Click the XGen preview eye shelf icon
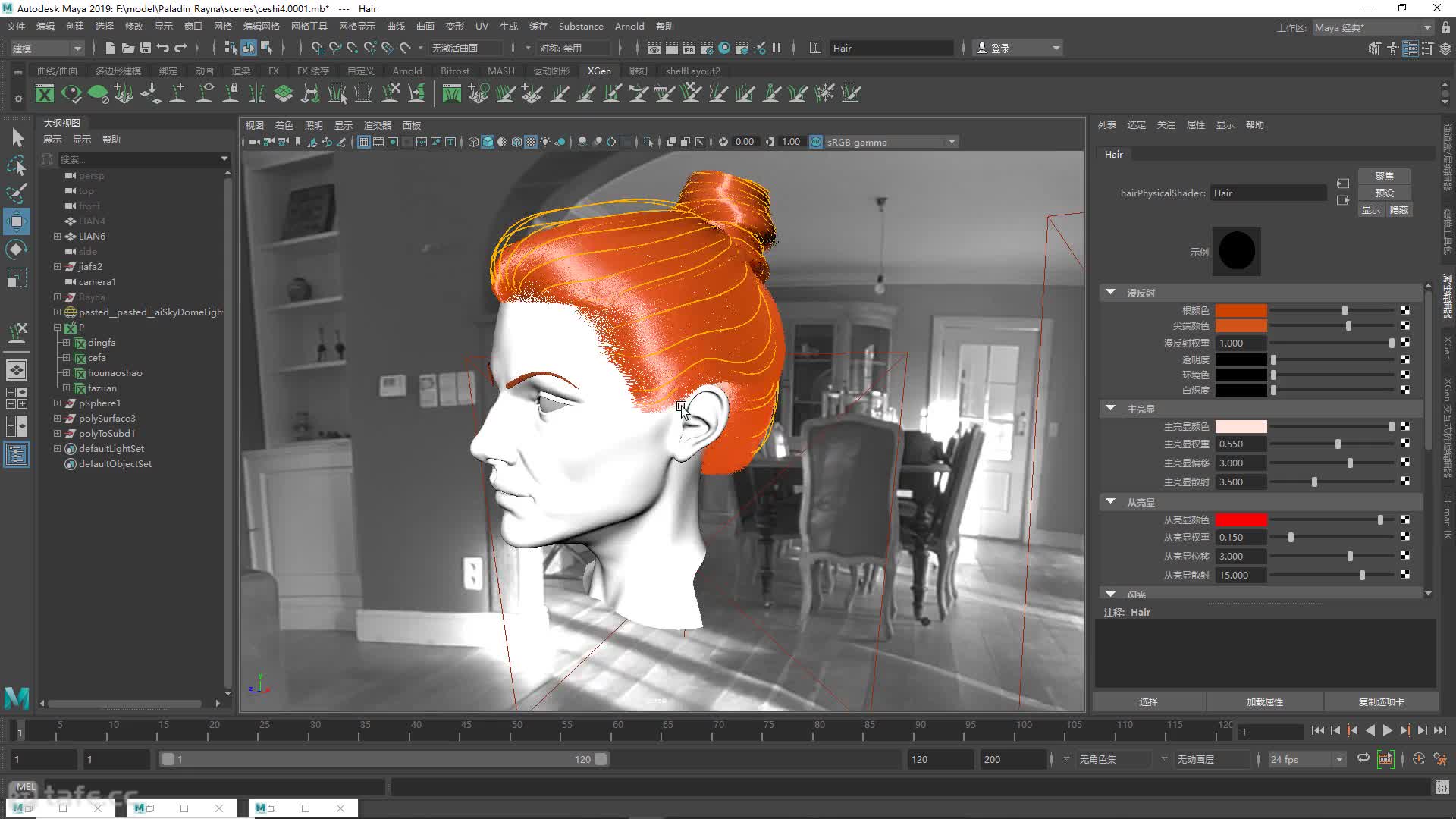This screenshot has height=819, width=1456. tap(71, 93)
